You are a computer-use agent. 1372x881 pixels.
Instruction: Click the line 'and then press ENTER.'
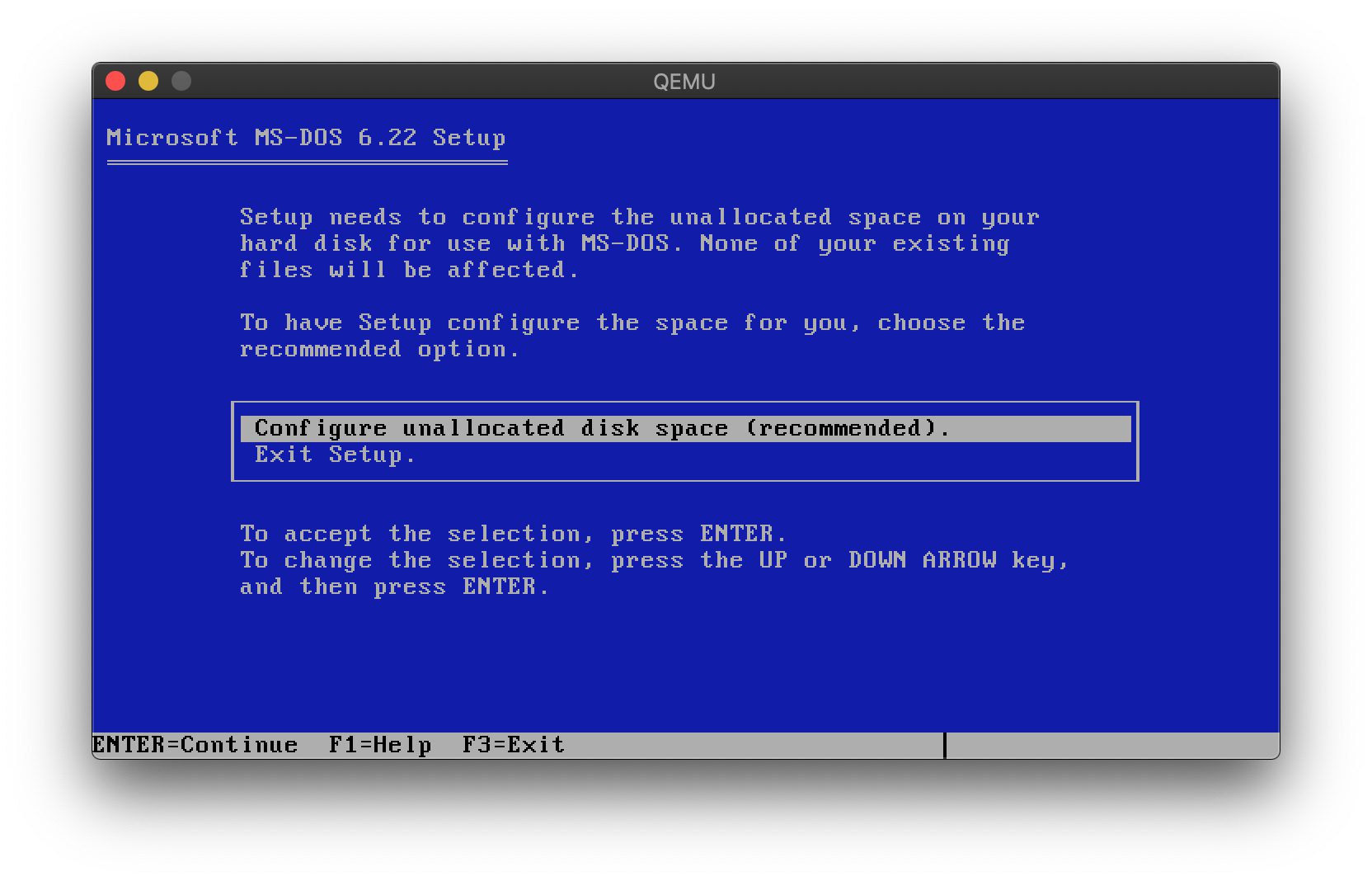394,587
